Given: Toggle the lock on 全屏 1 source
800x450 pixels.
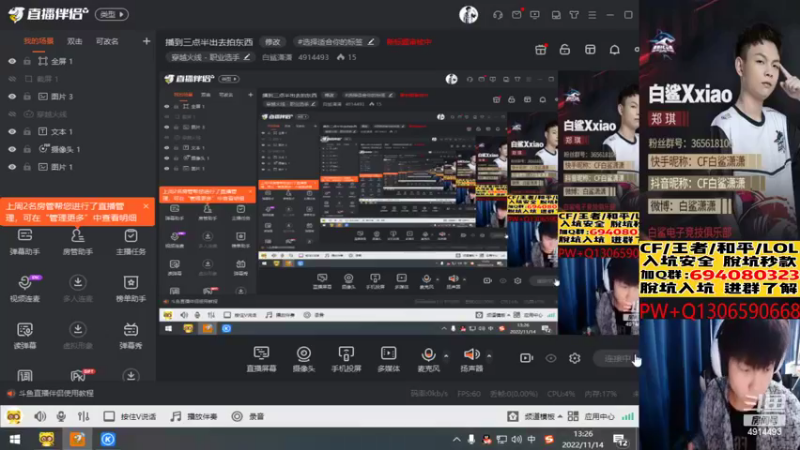Looking at the screenshot, I should click(27, 61).
